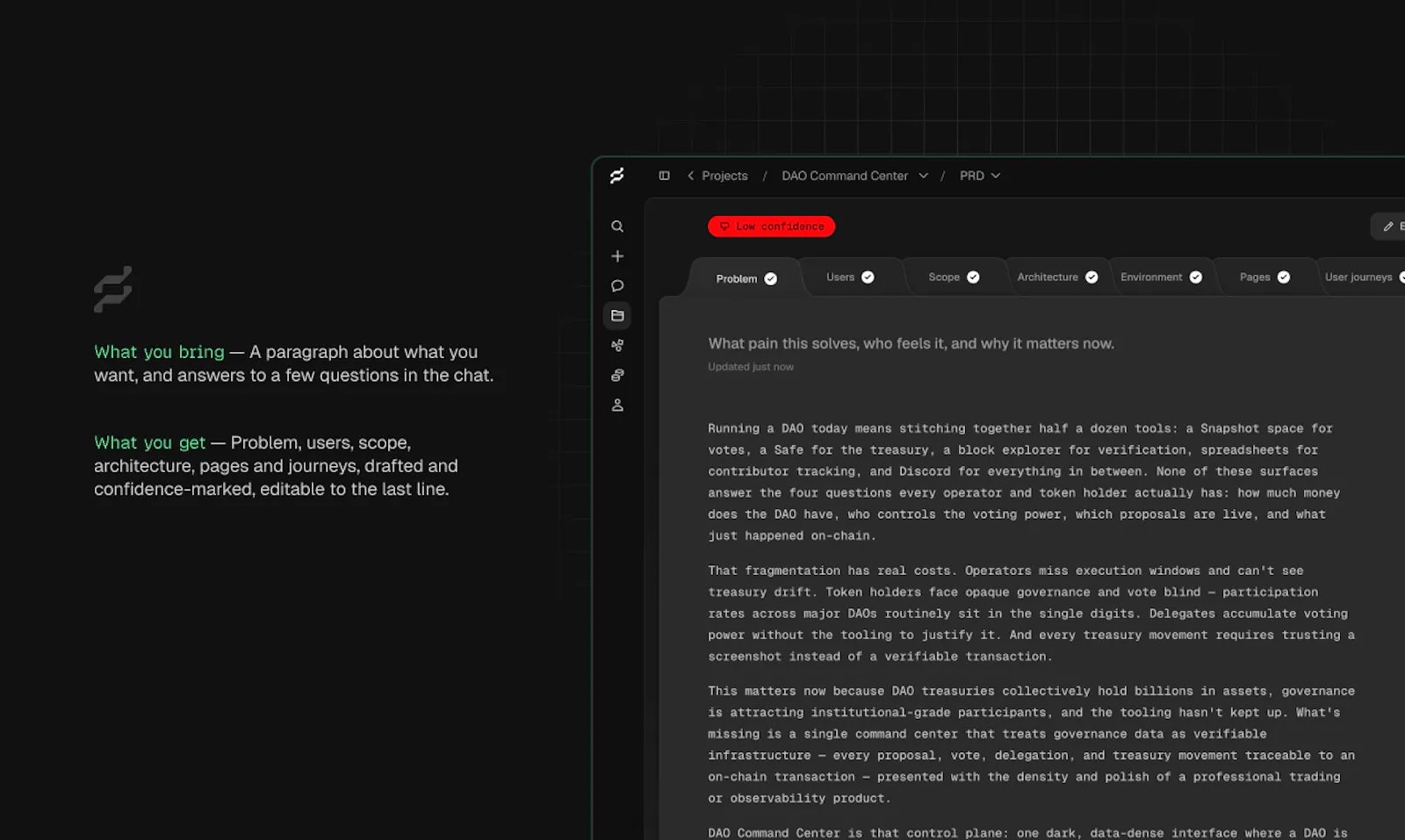This screenshot has width=1405, height=840.
Task: Switch to the Users tab
Action: pyautogui.click(x=849, y=277)
